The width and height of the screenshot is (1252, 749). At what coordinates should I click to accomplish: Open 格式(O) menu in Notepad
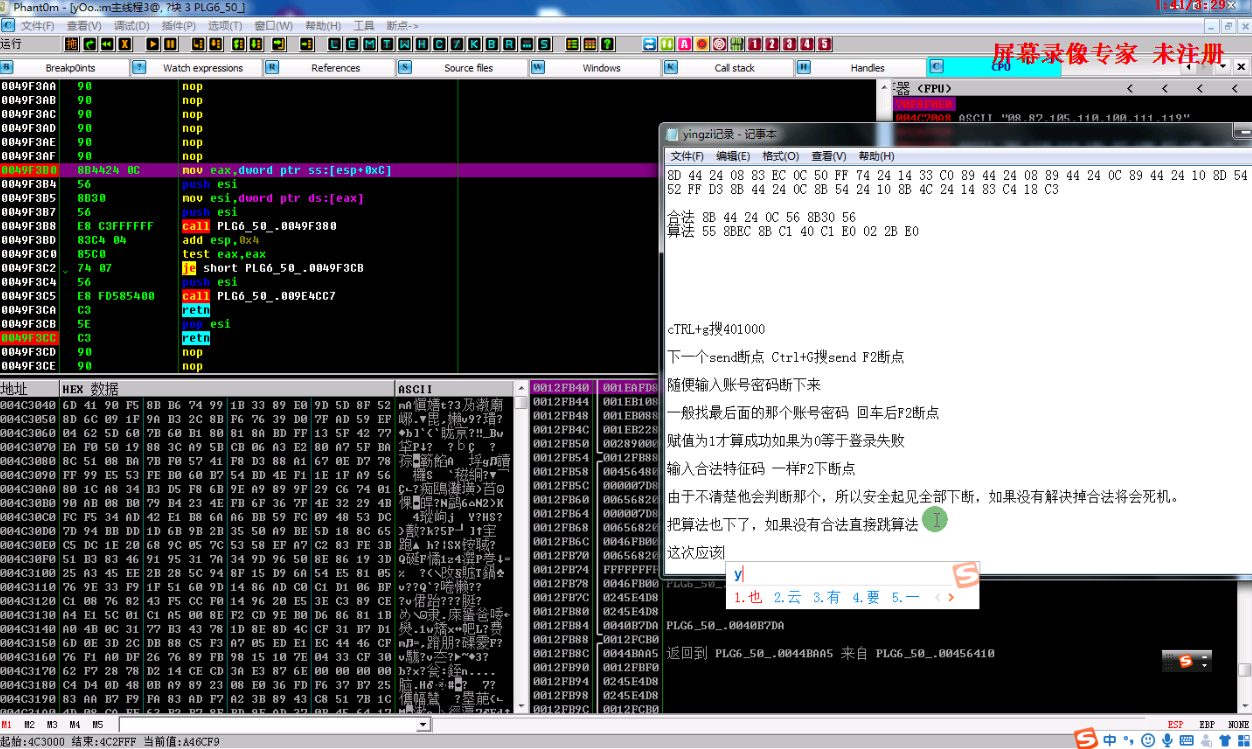coord(780,156)
